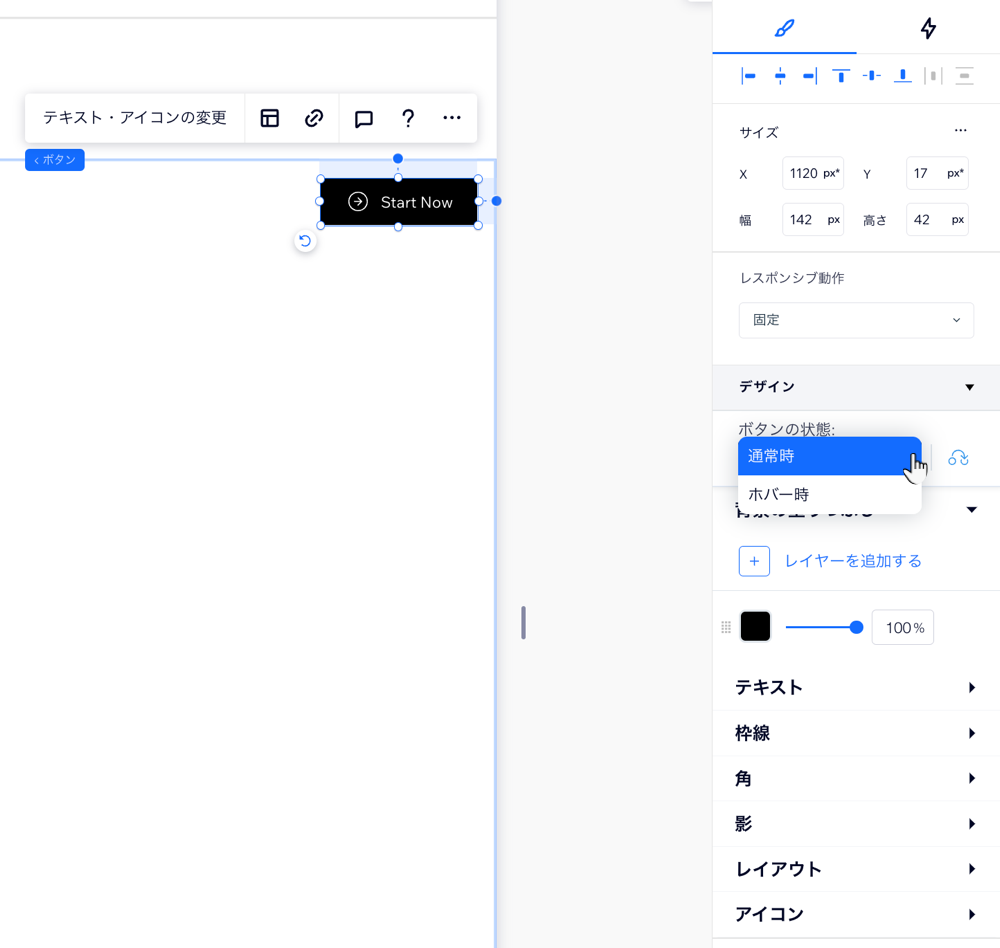
Task: Open the black fill color swatch
Action: click(755, 626)
